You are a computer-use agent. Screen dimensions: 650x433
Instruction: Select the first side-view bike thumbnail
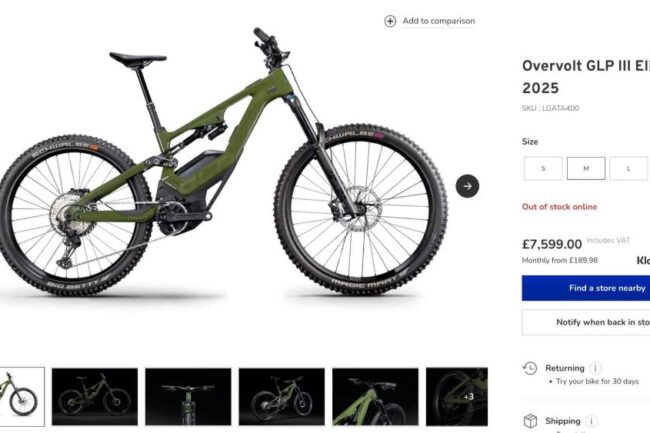pyautogui.click(x=22, y=397)
